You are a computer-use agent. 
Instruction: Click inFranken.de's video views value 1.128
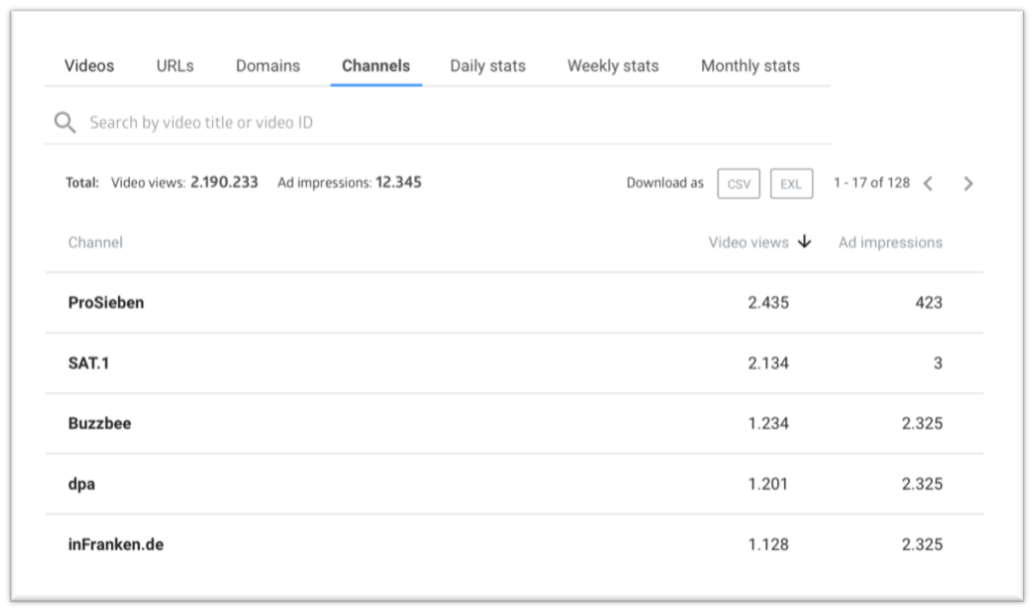(x=768, y=544)
